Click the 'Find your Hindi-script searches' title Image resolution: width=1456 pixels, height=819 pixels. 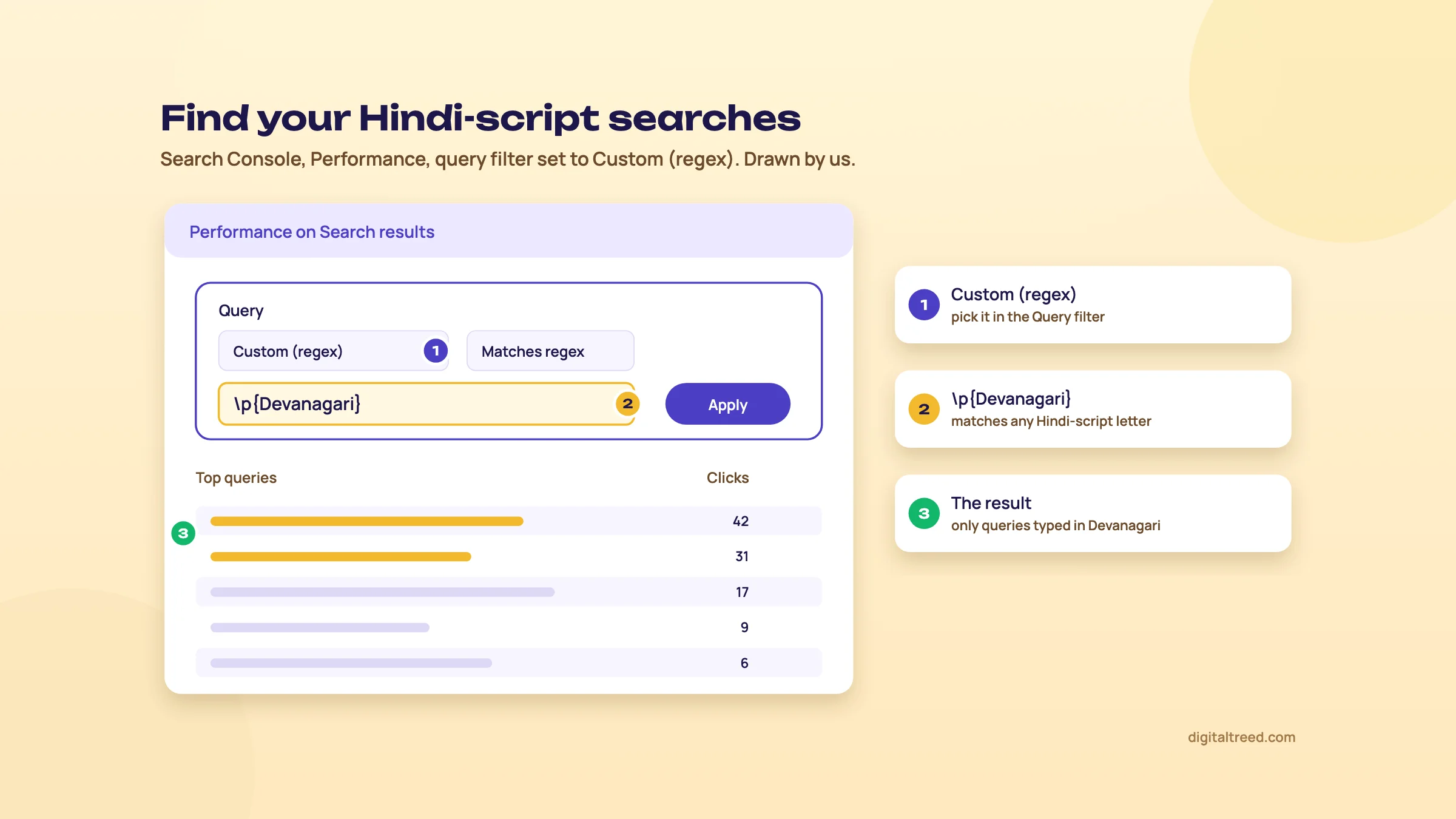(480, 118)
